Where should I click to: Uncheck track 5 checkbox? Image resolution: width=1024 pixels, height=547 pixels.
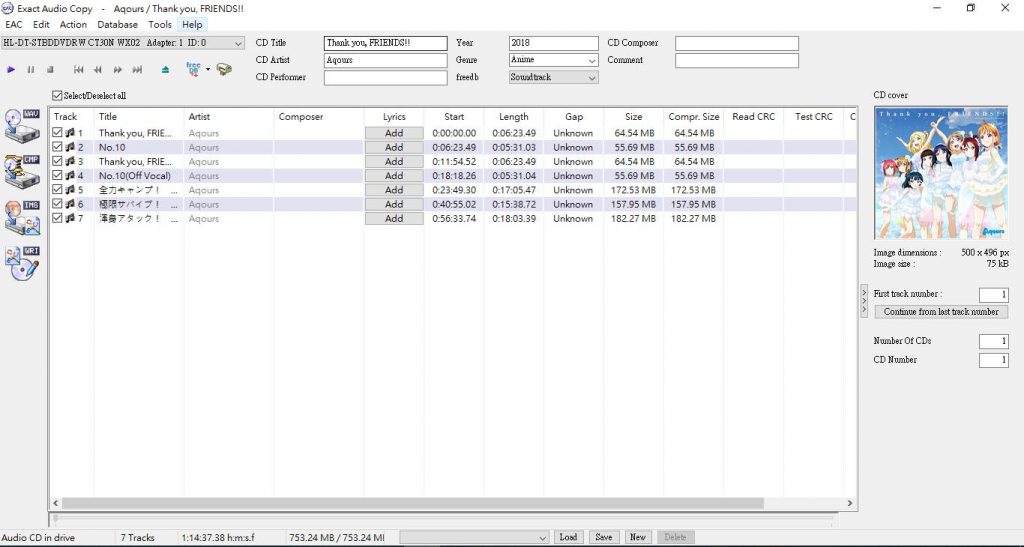coord(57,190)
